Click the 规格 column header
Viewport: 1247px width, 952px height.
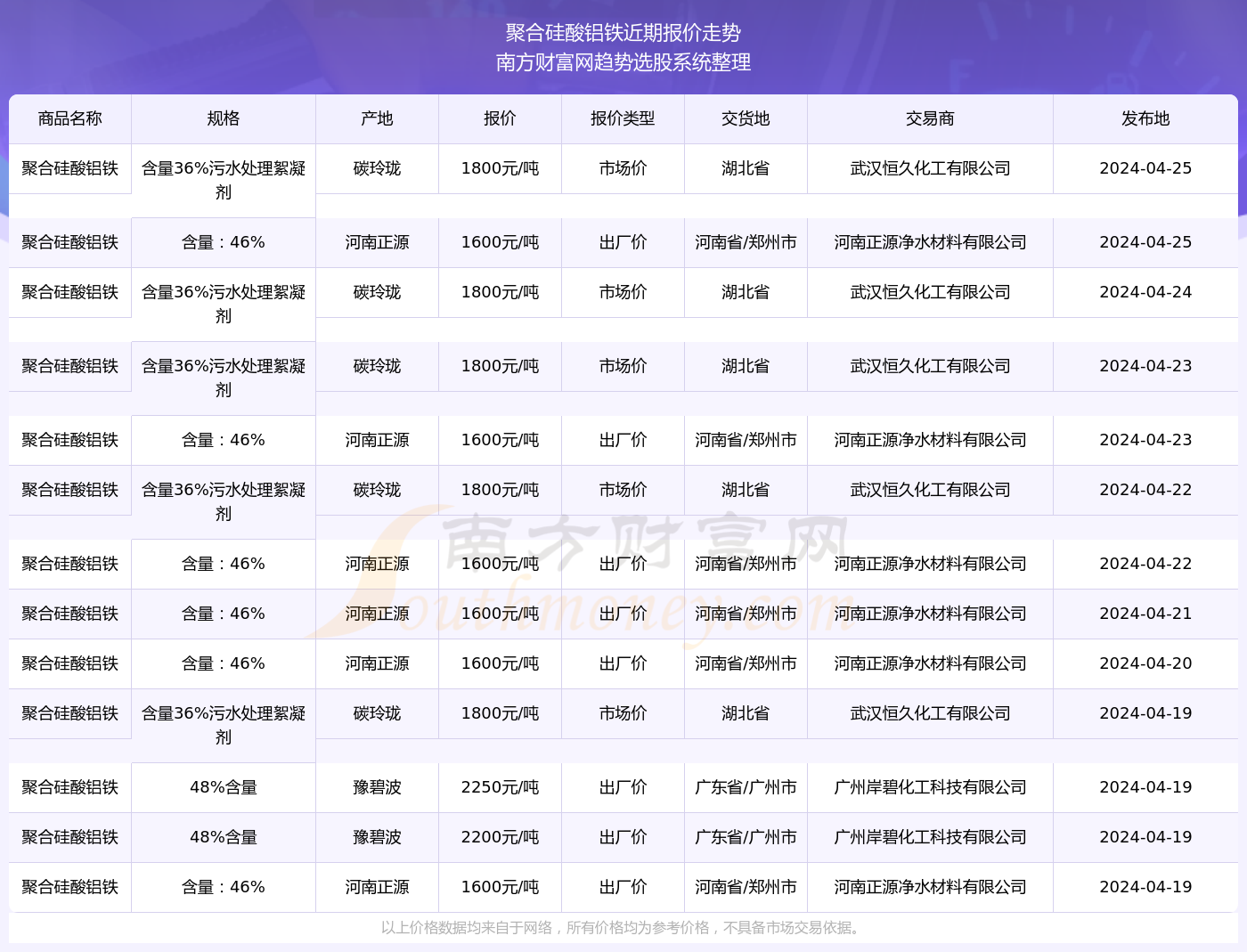(224, 119)
